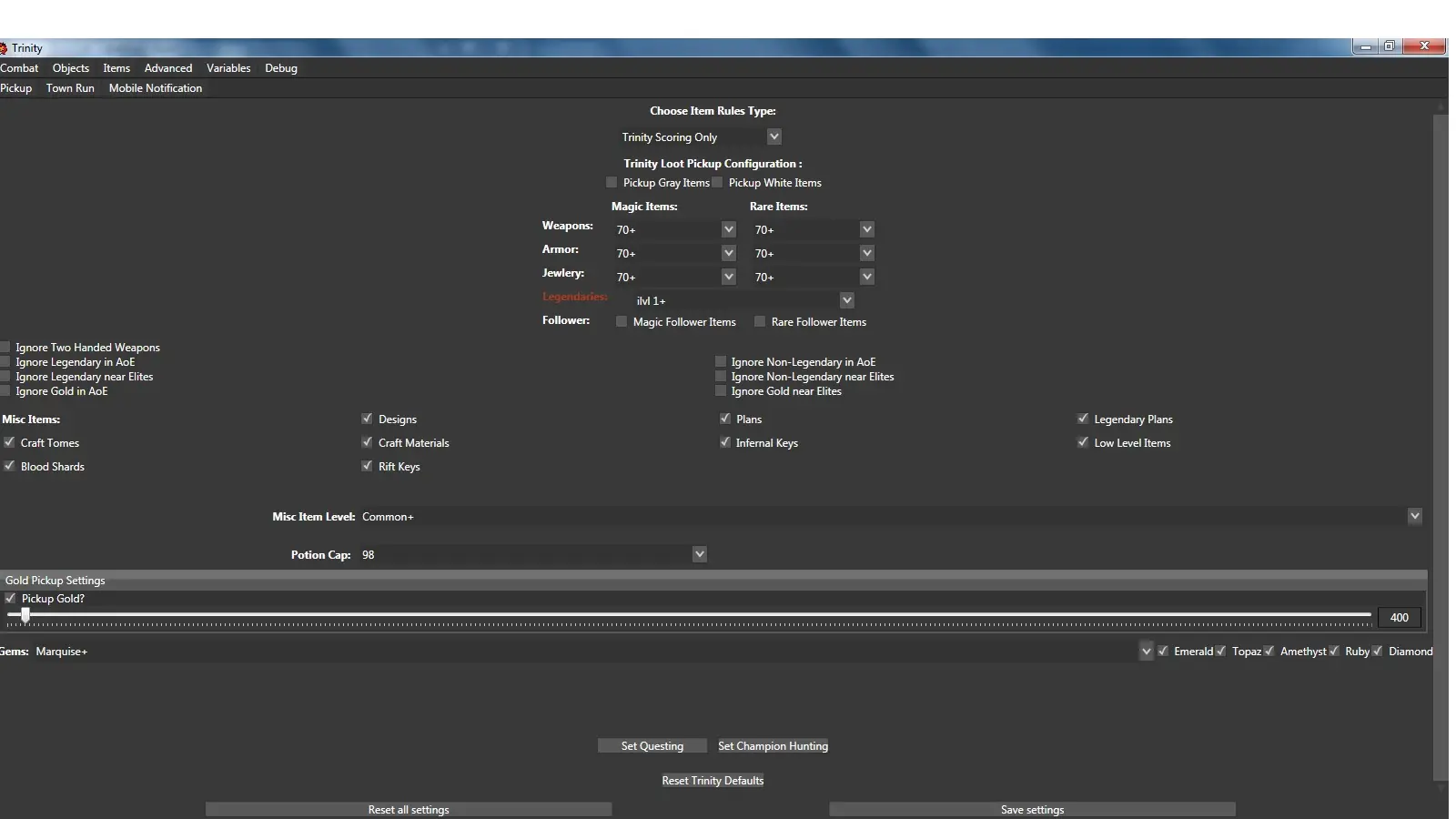Uncheck the Legendary Plans checkbox
Screen dimensions: 1456x819
point(1083,419)
